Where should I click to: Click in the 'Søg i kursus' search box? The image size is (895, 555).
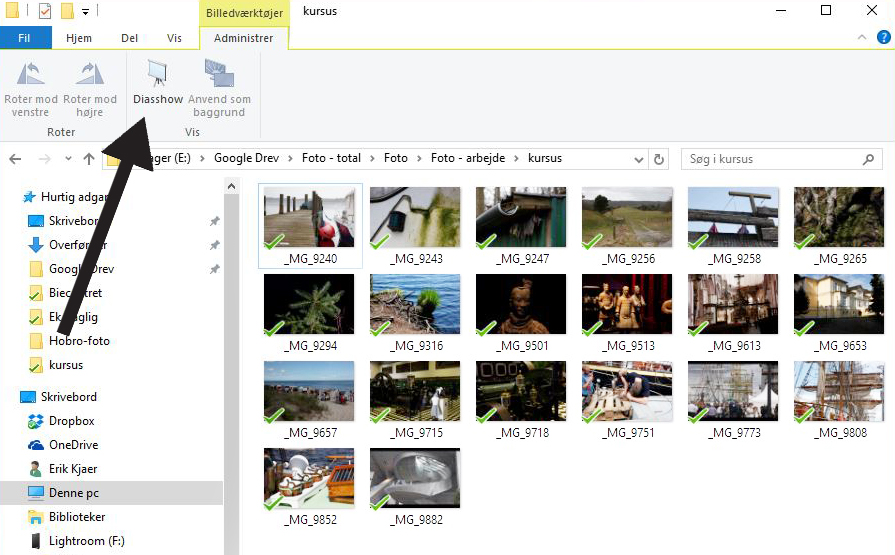[770, 159]
